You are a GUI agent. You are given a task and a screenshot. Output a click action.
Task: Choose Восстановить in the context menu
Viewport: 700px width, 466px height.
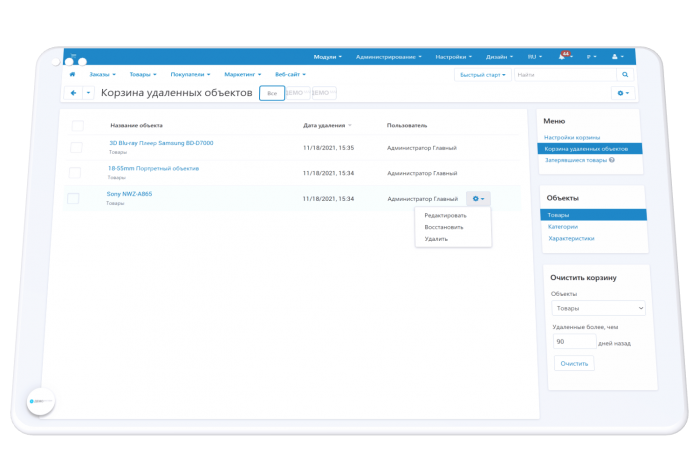444,227
